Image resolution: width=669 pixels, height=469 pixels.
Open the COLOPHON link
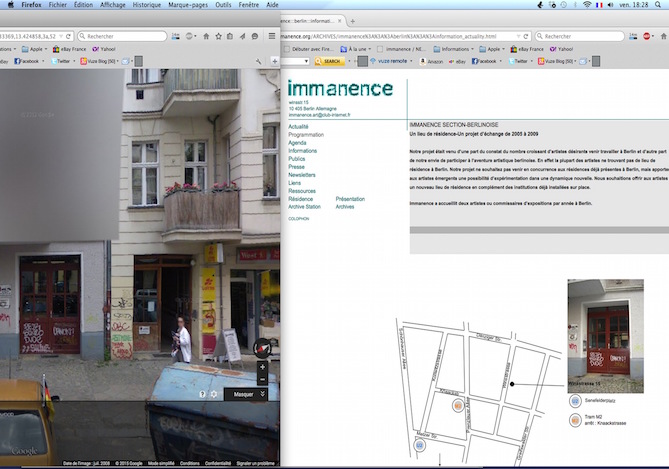(x=299, y=218)
